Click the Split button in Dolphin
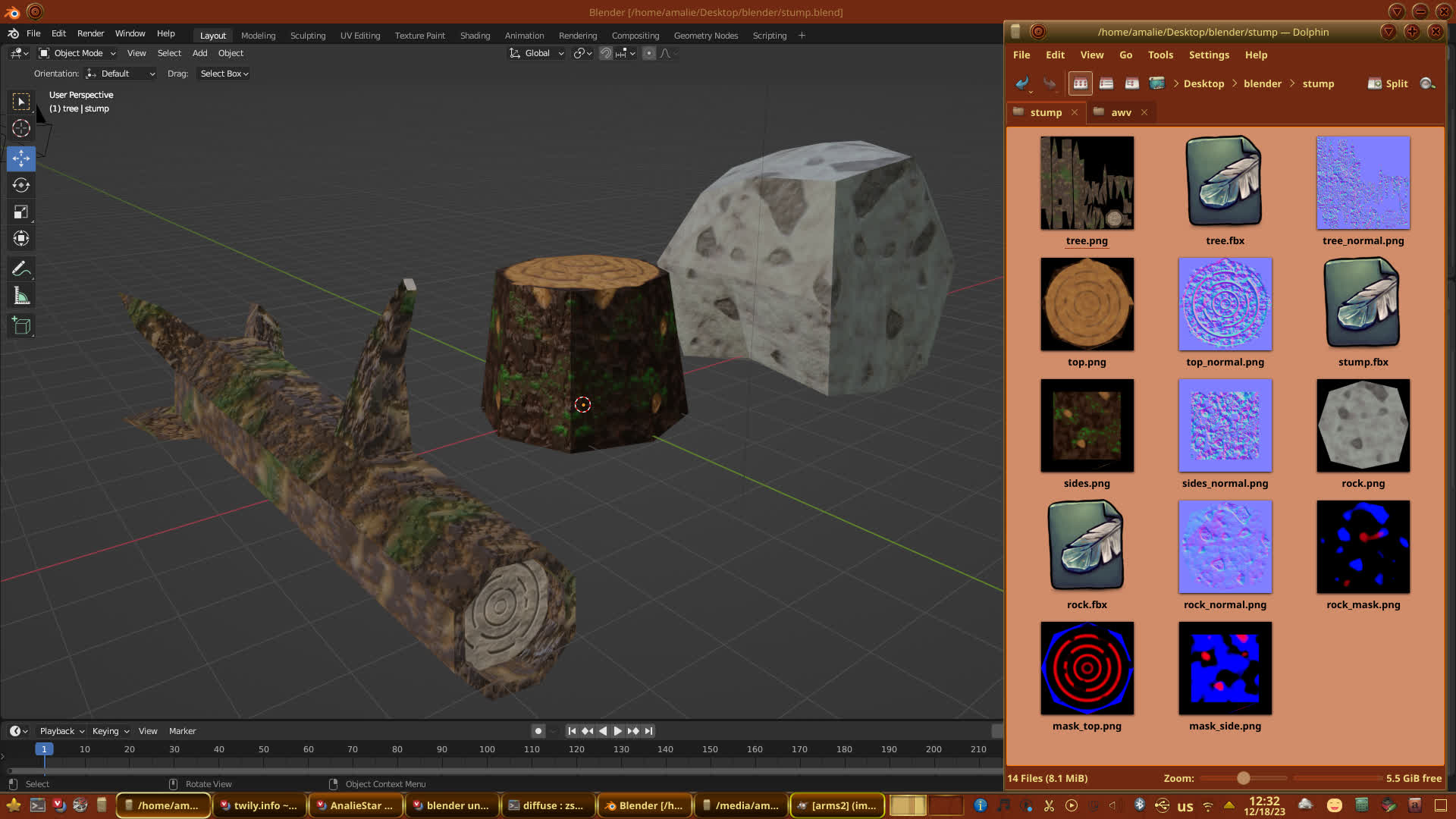 pos(1388,83)
